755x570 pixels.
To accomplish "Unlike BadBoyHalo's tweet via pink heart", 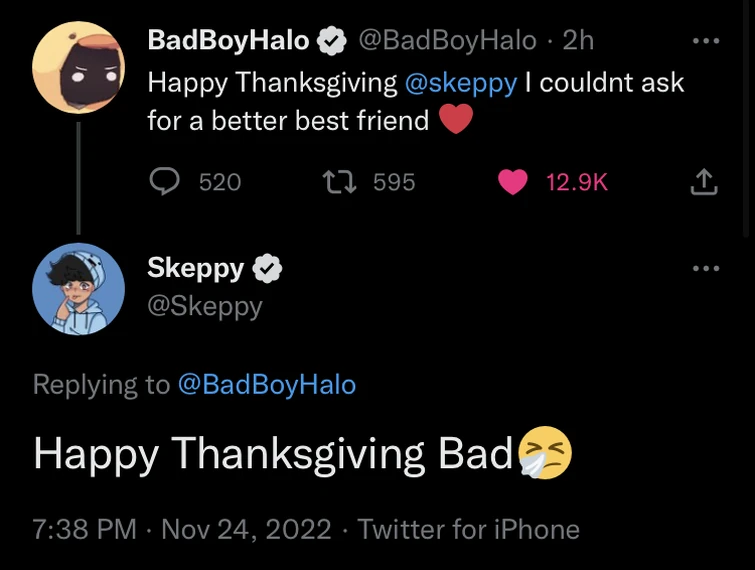I will tap(513, 181).
